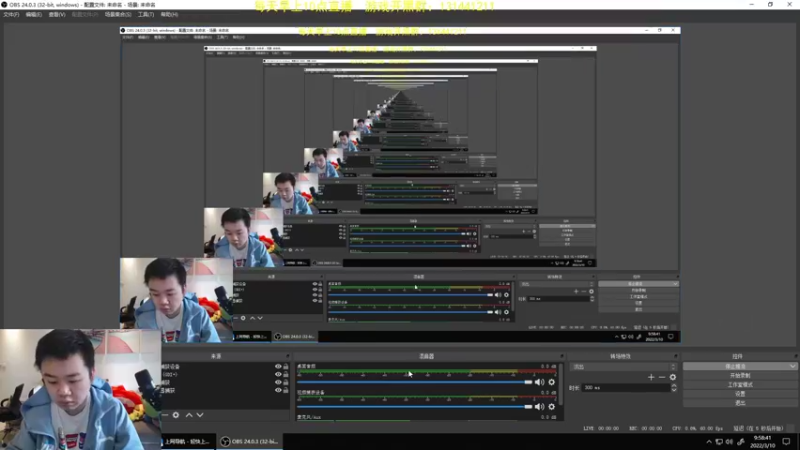This screenshot has height=450, width=800.
Task: Open 设置 settings button in controls
Action: (x=740, y=394)
